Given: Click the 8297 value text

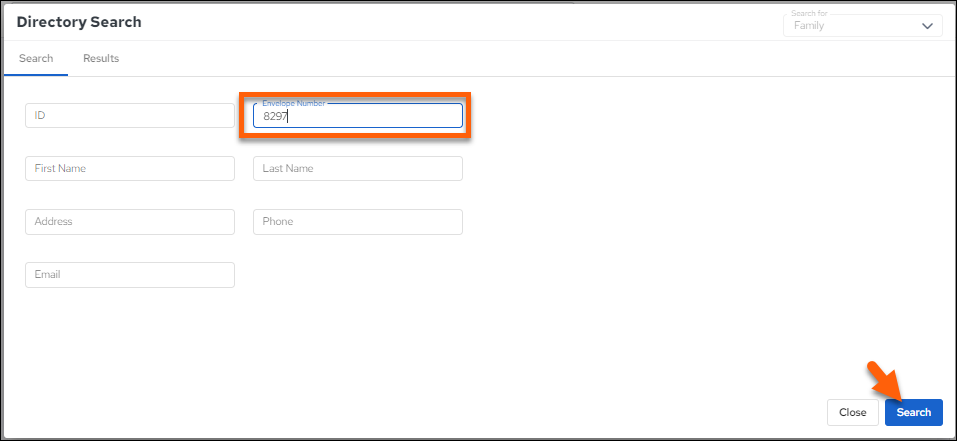Looking at the screenshot, I should pyautogui.click(x=275, y=116).
